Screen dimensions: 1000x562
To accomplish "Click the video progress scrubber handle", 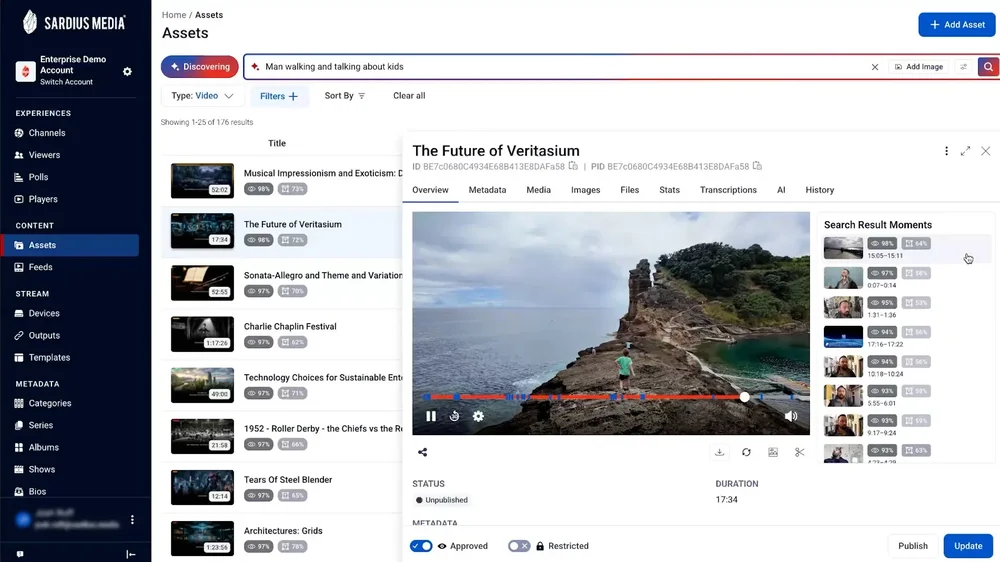I will [744, 397].
